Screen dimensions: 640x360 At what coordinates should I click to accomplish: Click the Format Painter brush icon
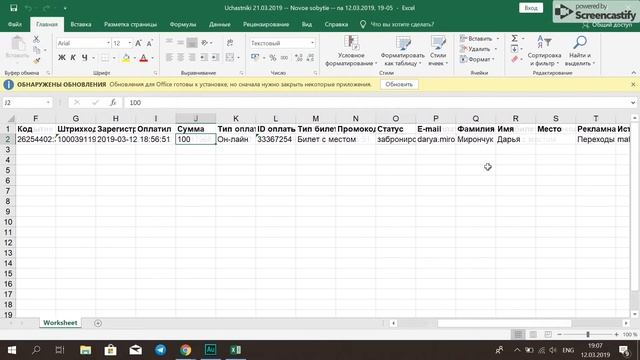tap(36, 61)
